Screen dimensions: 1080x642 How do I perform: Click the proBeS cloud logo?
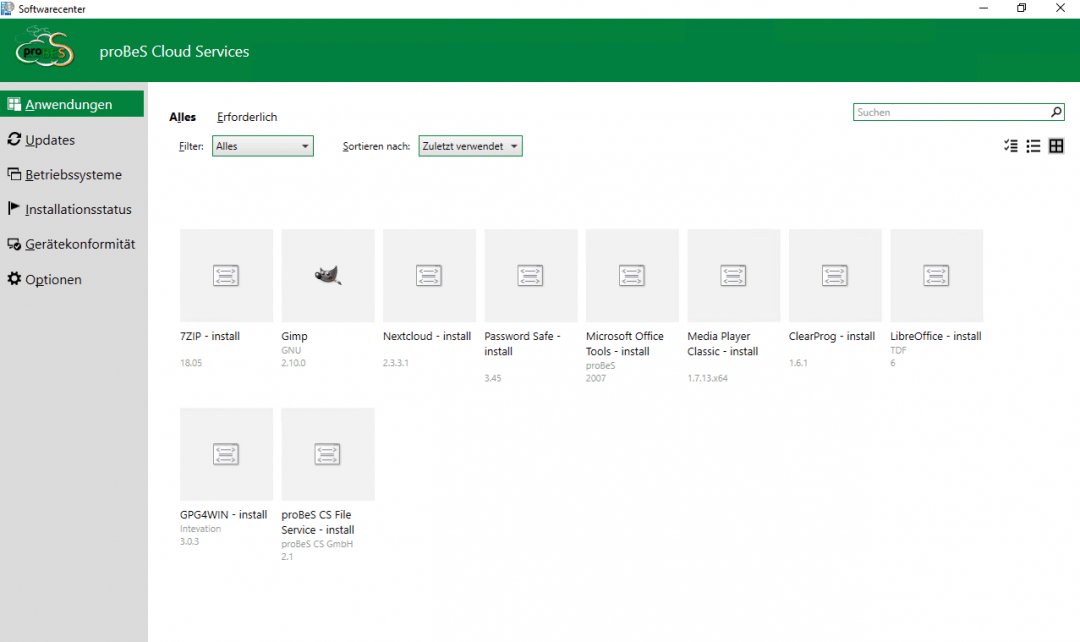[x=44, y=48]
